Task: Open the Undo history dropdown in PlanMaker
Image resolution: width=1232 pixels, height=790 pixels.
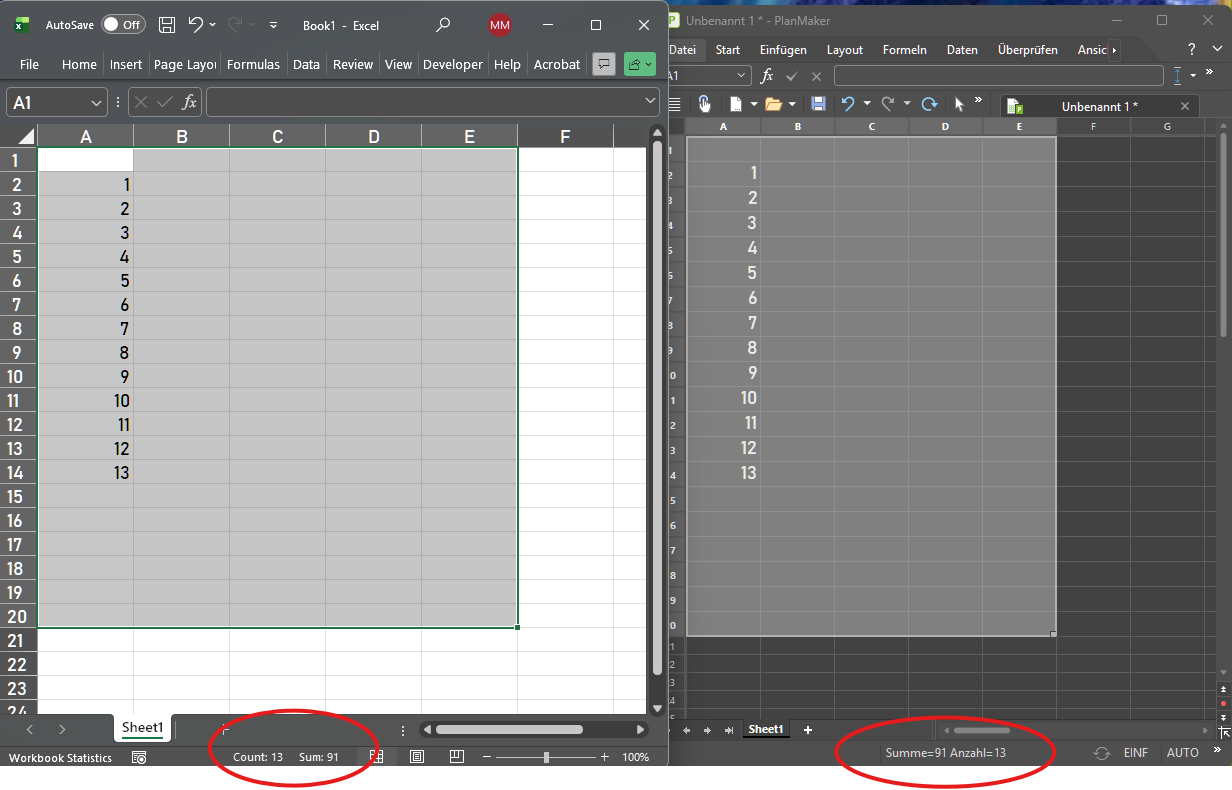Action: (867, 103)
